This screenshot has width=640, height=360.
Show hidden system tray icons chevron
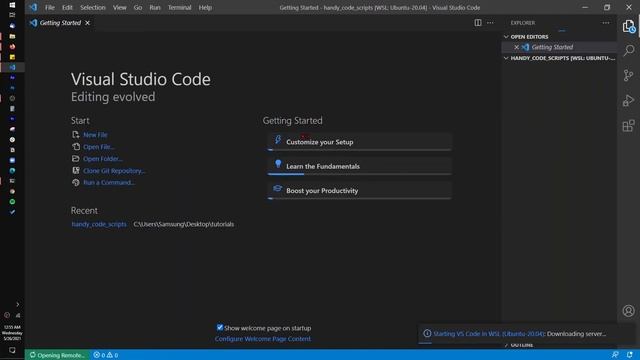[17, 304]
